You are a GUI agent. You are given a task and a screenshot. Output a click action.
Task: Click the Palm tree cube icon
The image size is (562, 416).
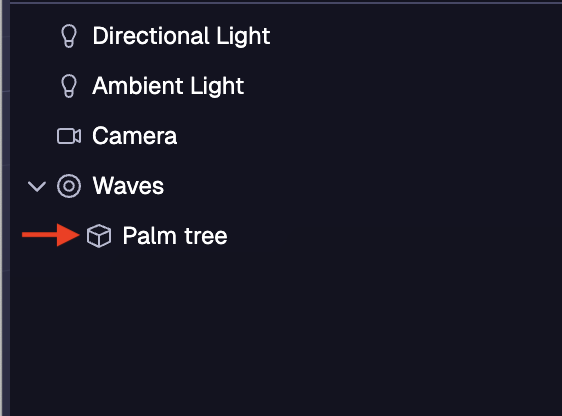point(99,236)
